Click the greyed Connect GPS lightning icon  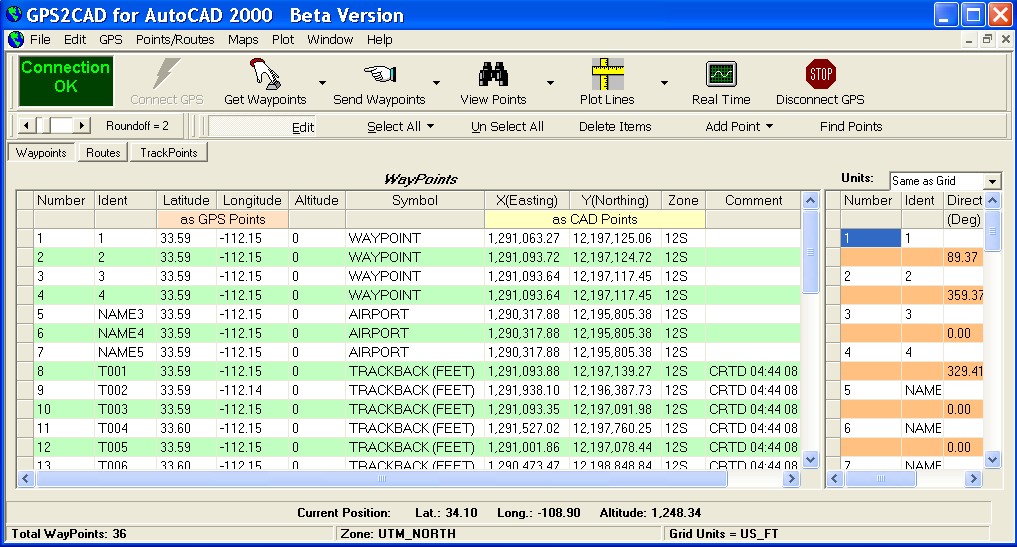pyautogui.click(x=166, y=73)
